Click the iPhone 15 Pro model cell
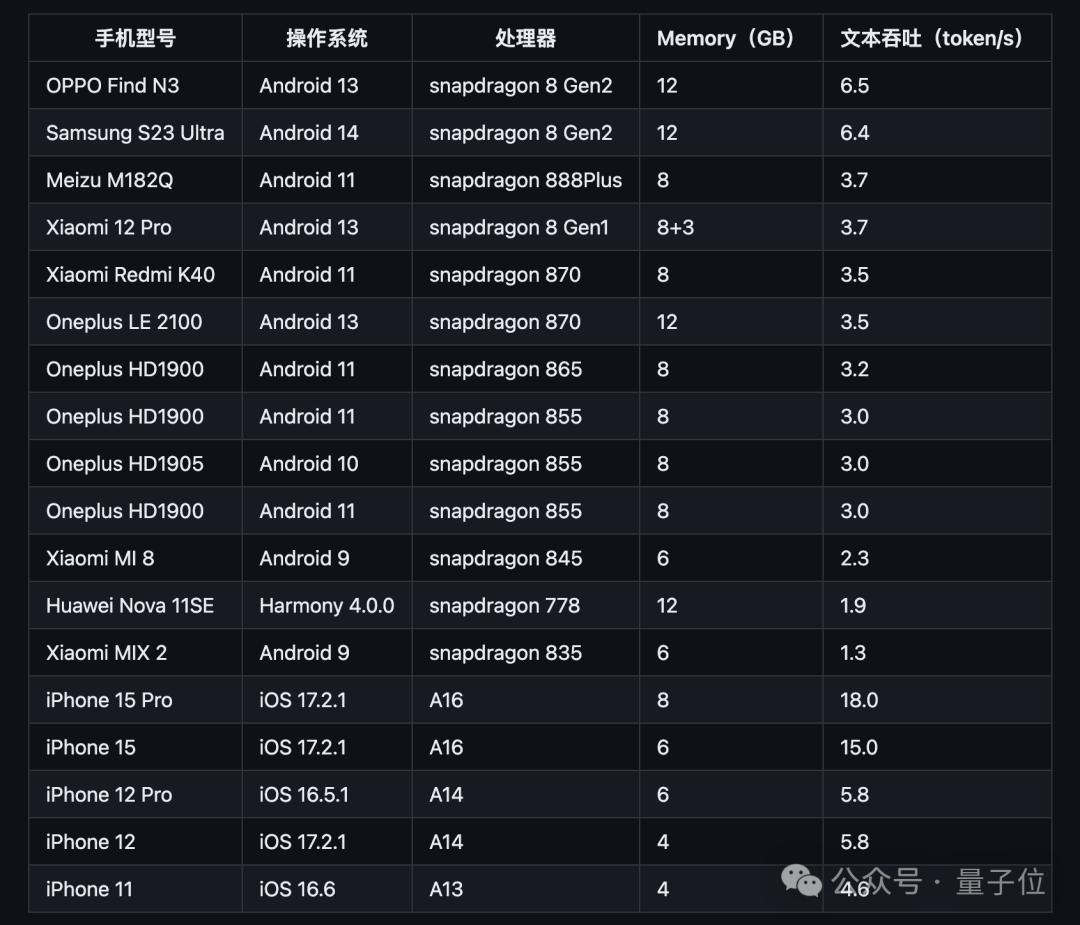1080x925 pixels. [x=109, y=700]
